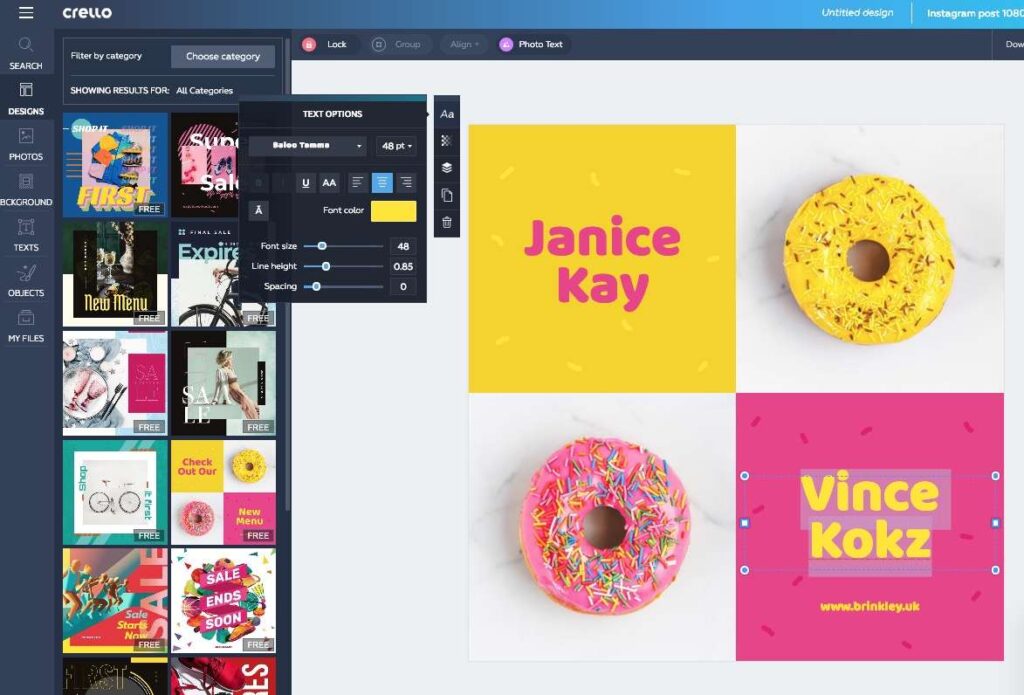Open the 48 pt size dropdown
This screenshot has height=695, width=1024.
point(396,146)
